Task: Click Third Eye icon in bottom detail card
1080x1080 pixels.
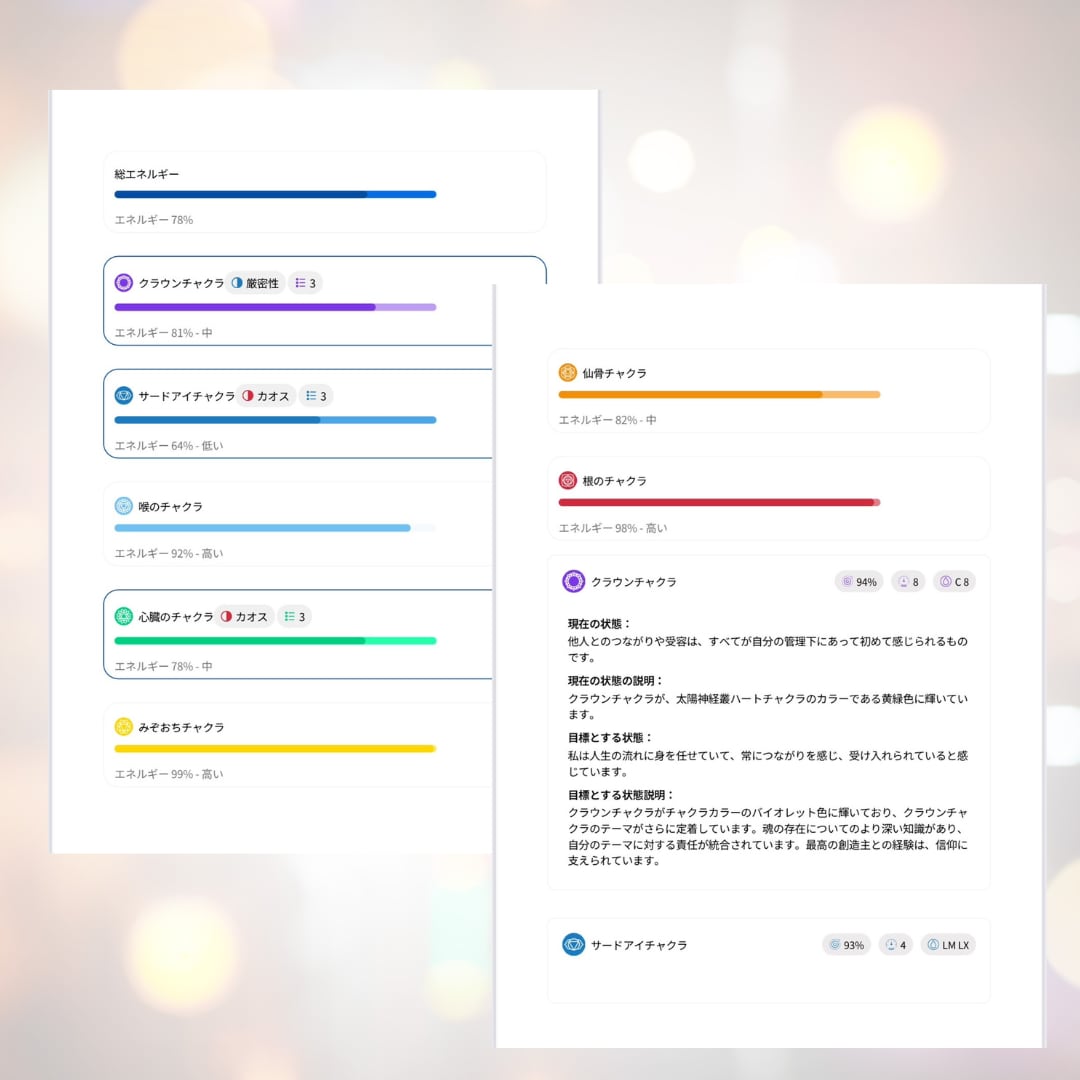Action: pyautogui.click(x=573, y=944)
